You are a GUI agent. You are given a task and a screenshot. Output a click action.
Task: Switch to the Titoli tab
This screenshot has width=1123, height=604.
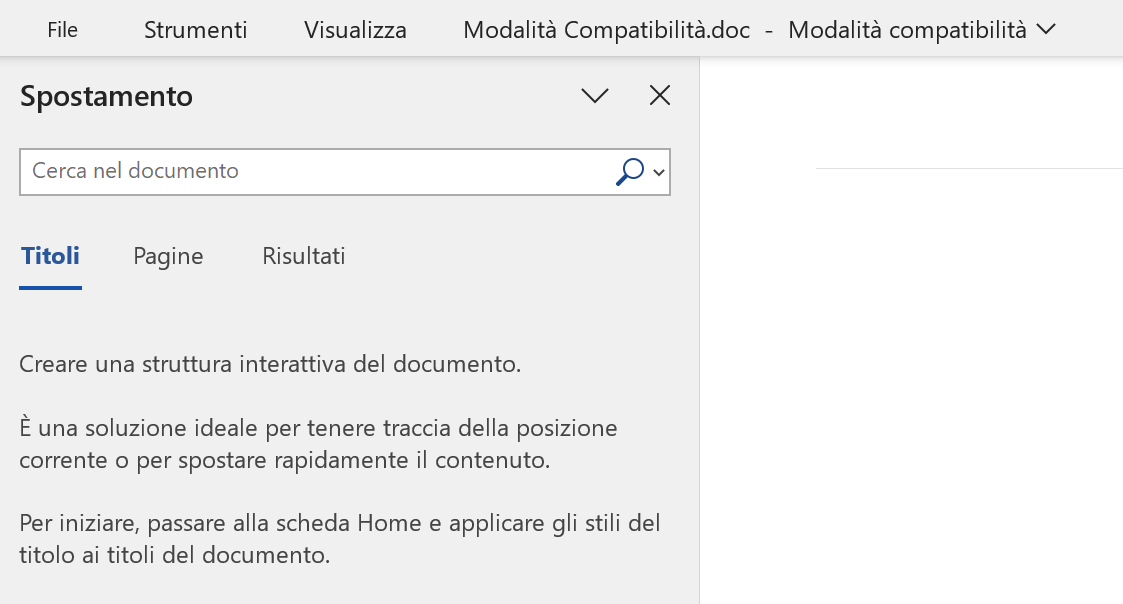pyautogui.click(x=50, y=256)
